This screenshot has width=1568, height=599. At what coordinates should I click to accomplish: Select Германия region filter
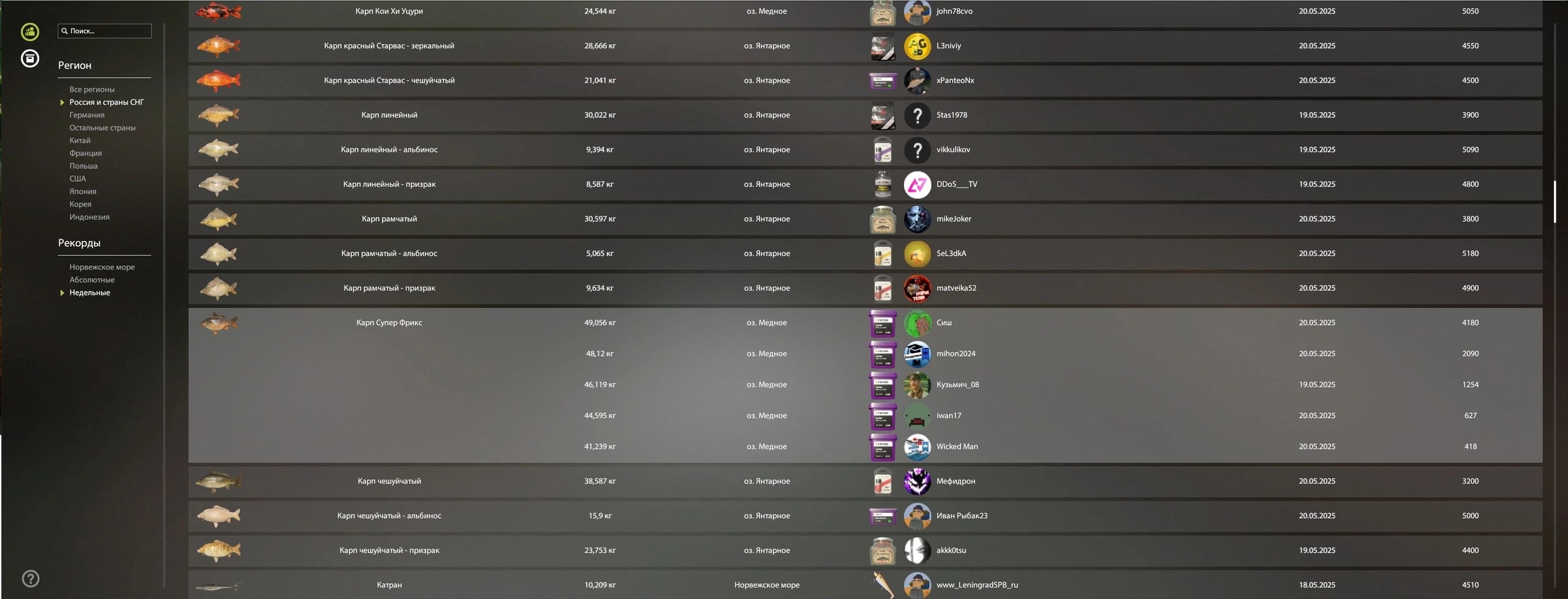pyautogui.click(x=86, y=115)
